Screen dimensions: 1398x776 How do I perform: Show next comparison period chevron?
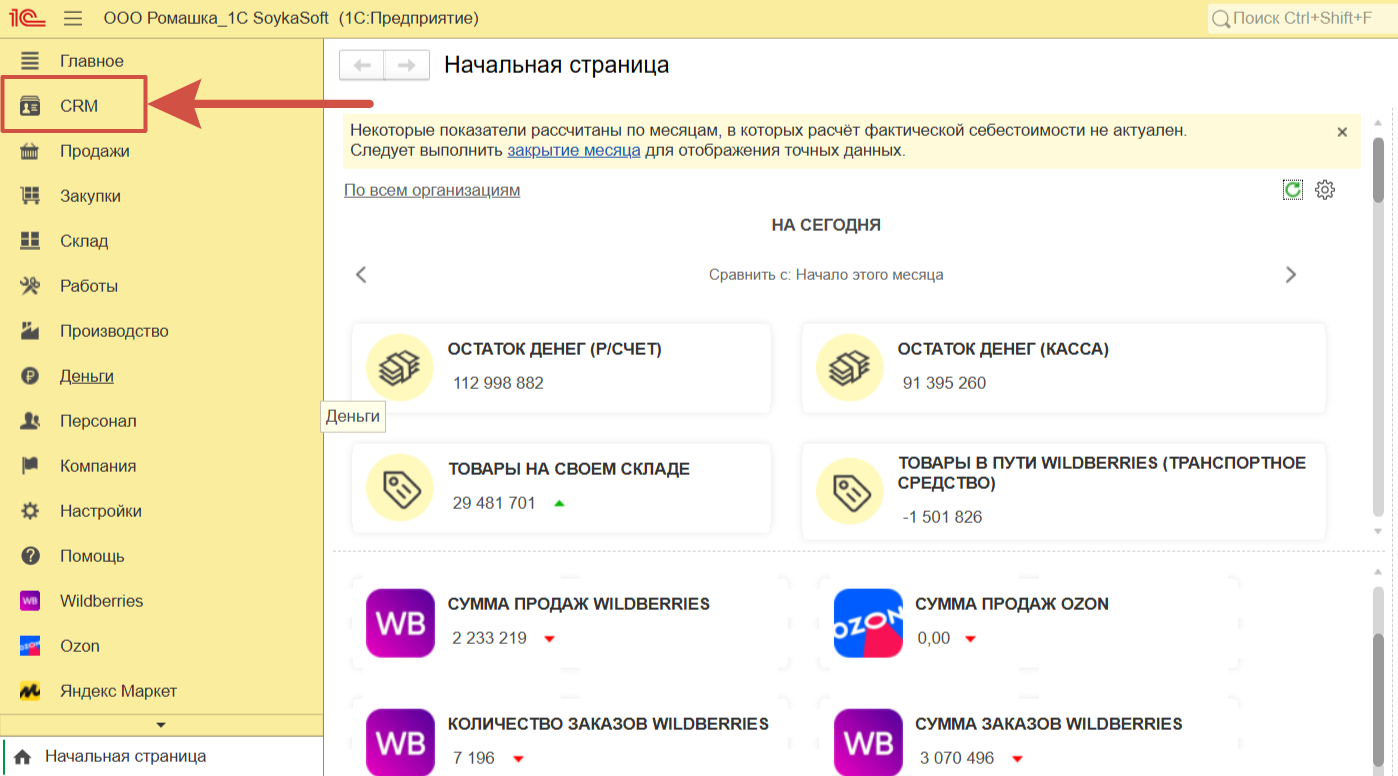click(1290, 274)
